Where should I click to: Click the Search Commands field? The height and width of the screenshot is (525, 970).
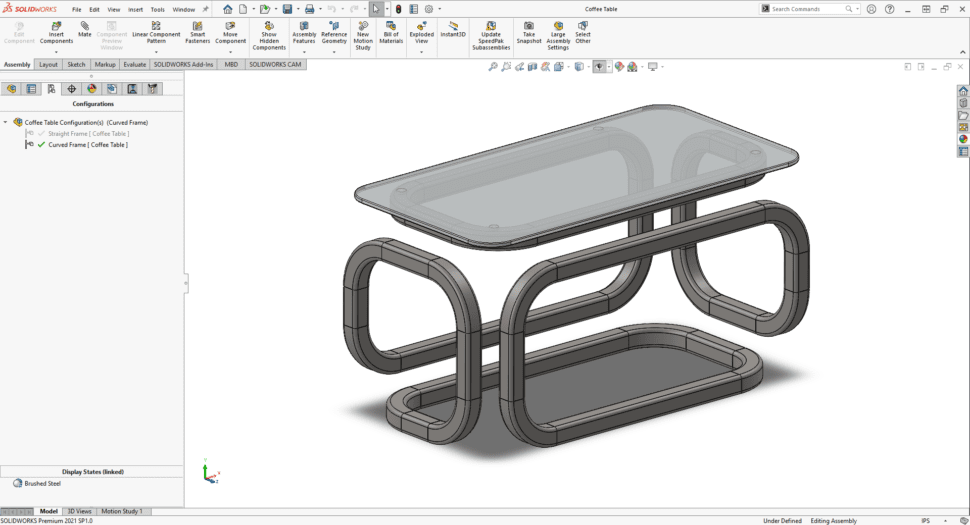tap(810, 9)
